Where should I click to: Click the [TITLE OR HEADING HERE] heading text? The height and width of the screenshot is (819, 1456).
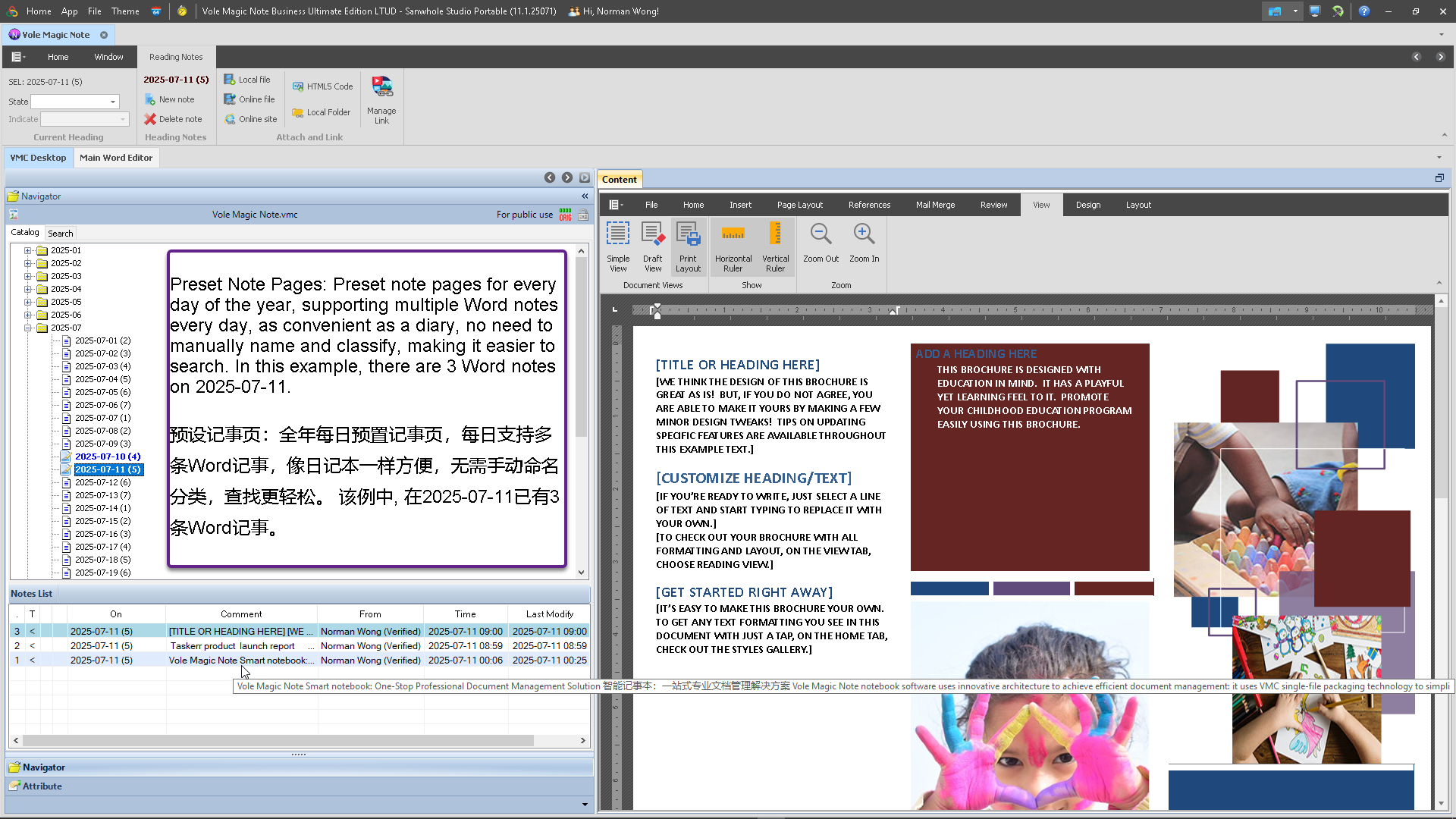point(738,366)
